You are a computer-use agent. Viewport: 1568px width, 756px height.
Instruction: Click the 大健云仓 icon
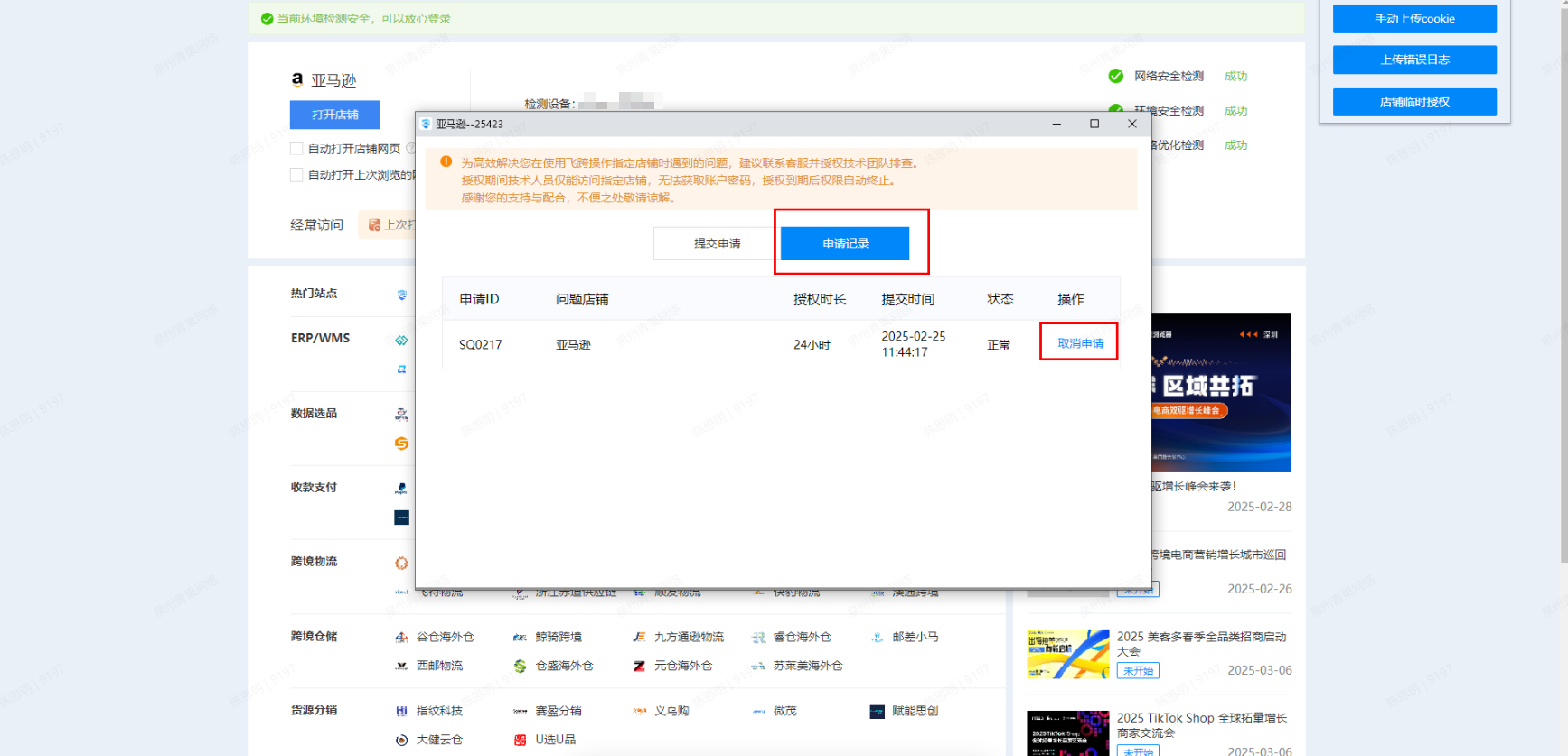[401, 740]
